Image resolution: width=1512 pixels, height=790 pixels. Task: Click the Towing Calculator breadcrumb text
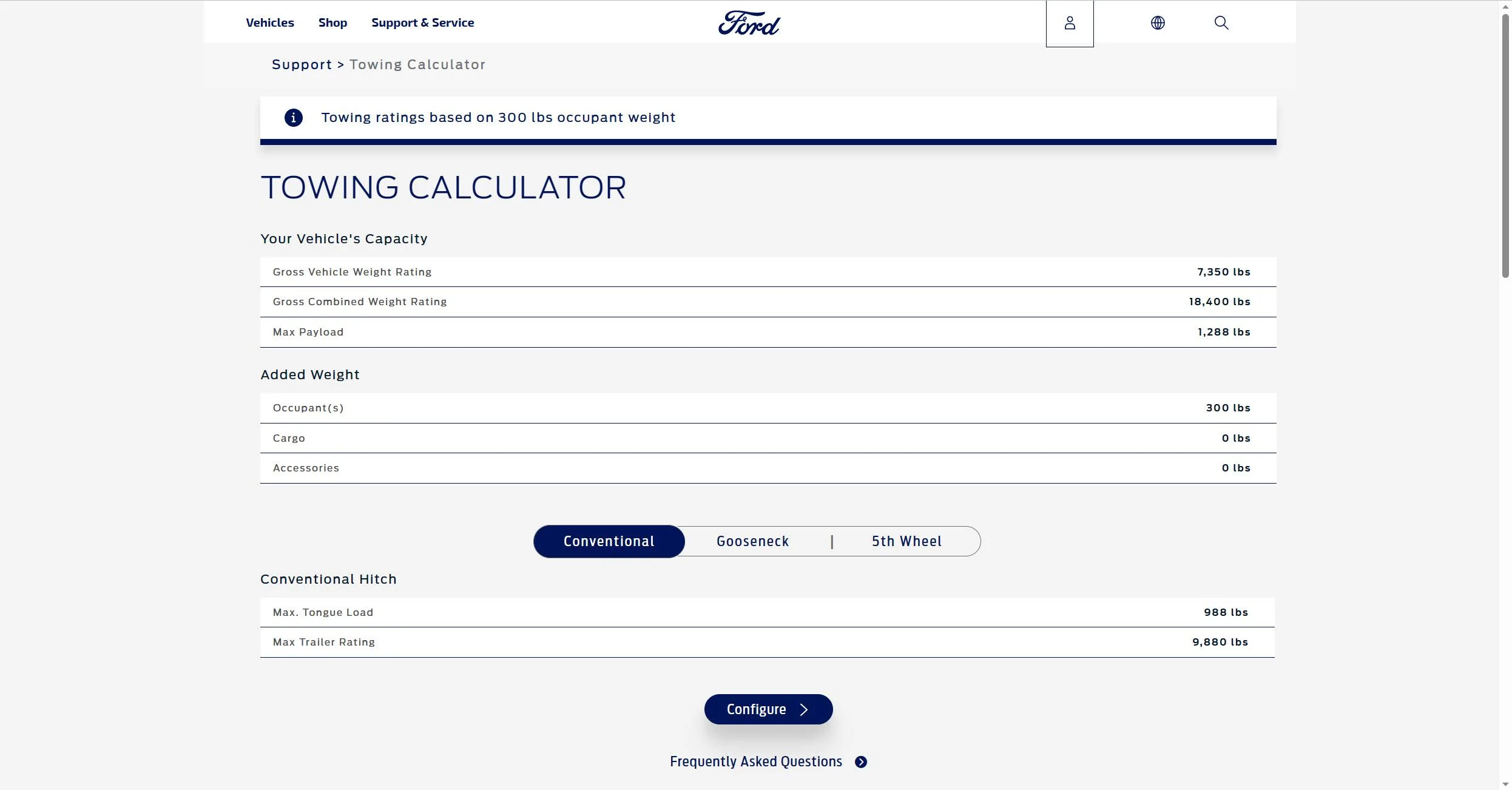tap(417, 65)
